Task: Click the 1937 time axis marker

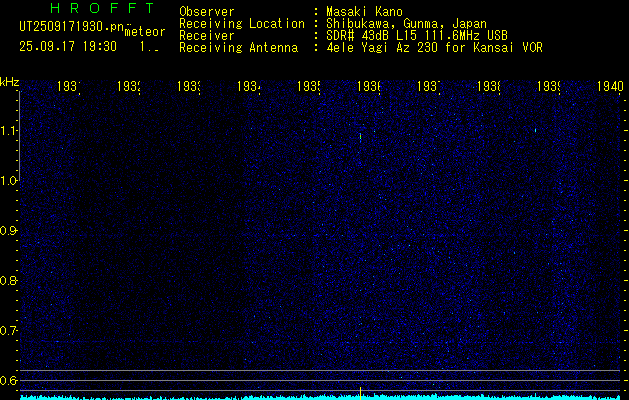Action: coord(429,87)
